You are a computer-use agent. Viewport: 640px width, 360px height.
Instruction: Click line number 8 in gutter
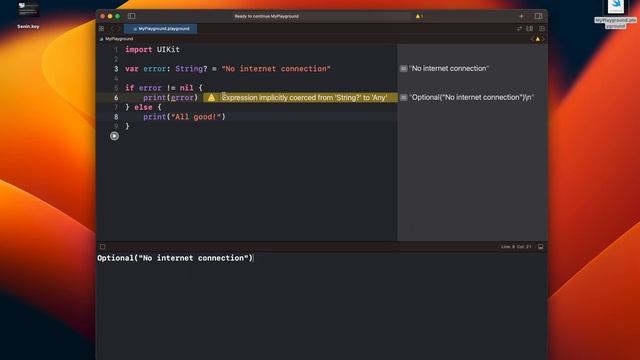116,117
